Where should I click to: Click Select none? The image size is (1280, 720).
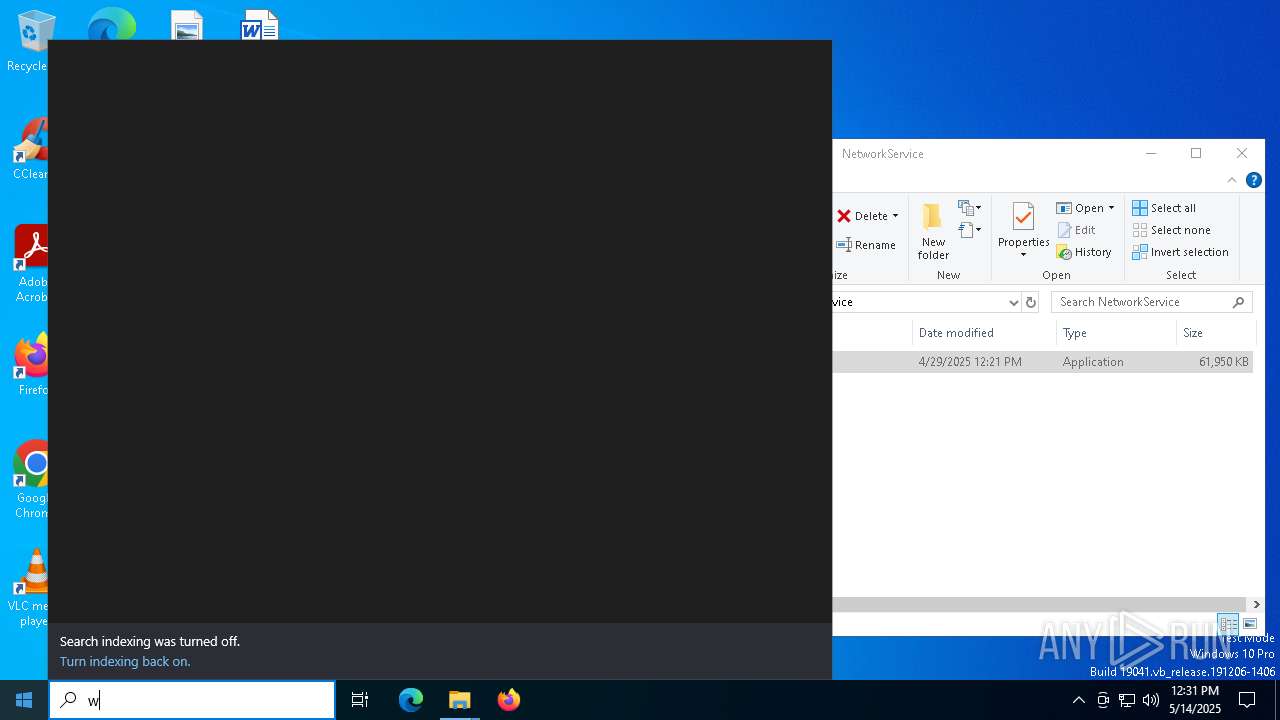[x=1171, y=230]
